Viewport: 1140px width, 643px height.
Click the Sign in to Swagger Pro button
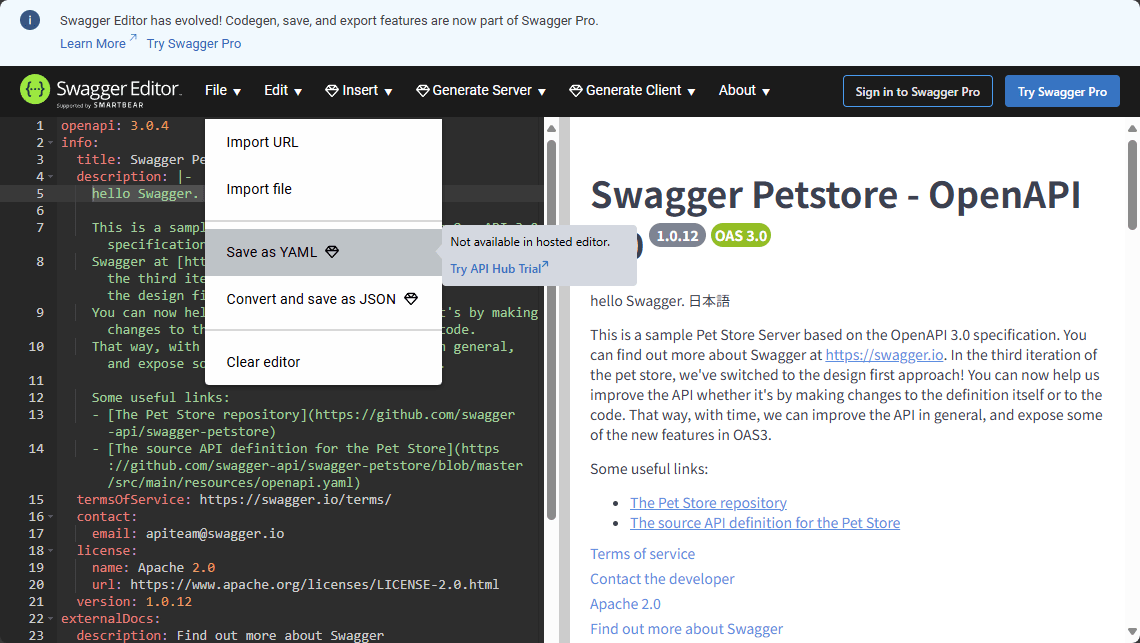pyautogui.click(x=917, y=90)
